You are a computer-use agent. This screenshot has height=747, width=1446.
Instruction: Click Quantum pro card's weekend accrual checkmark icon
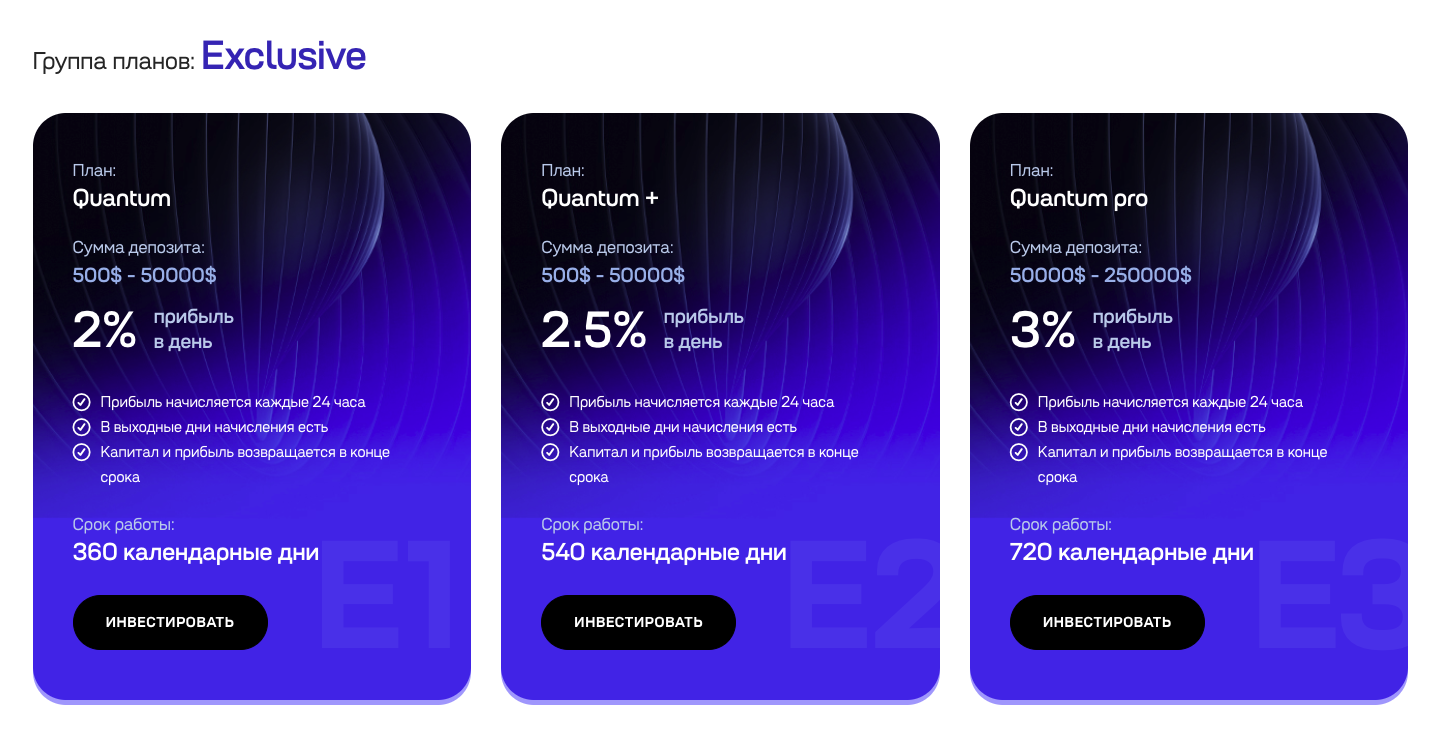[x=1019, y=427]
